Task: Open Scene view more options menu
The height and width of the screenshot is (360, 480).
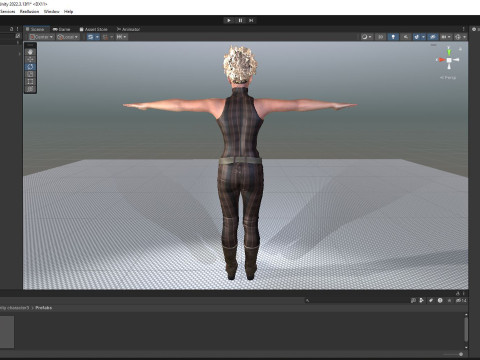Action: pos(463,29)
